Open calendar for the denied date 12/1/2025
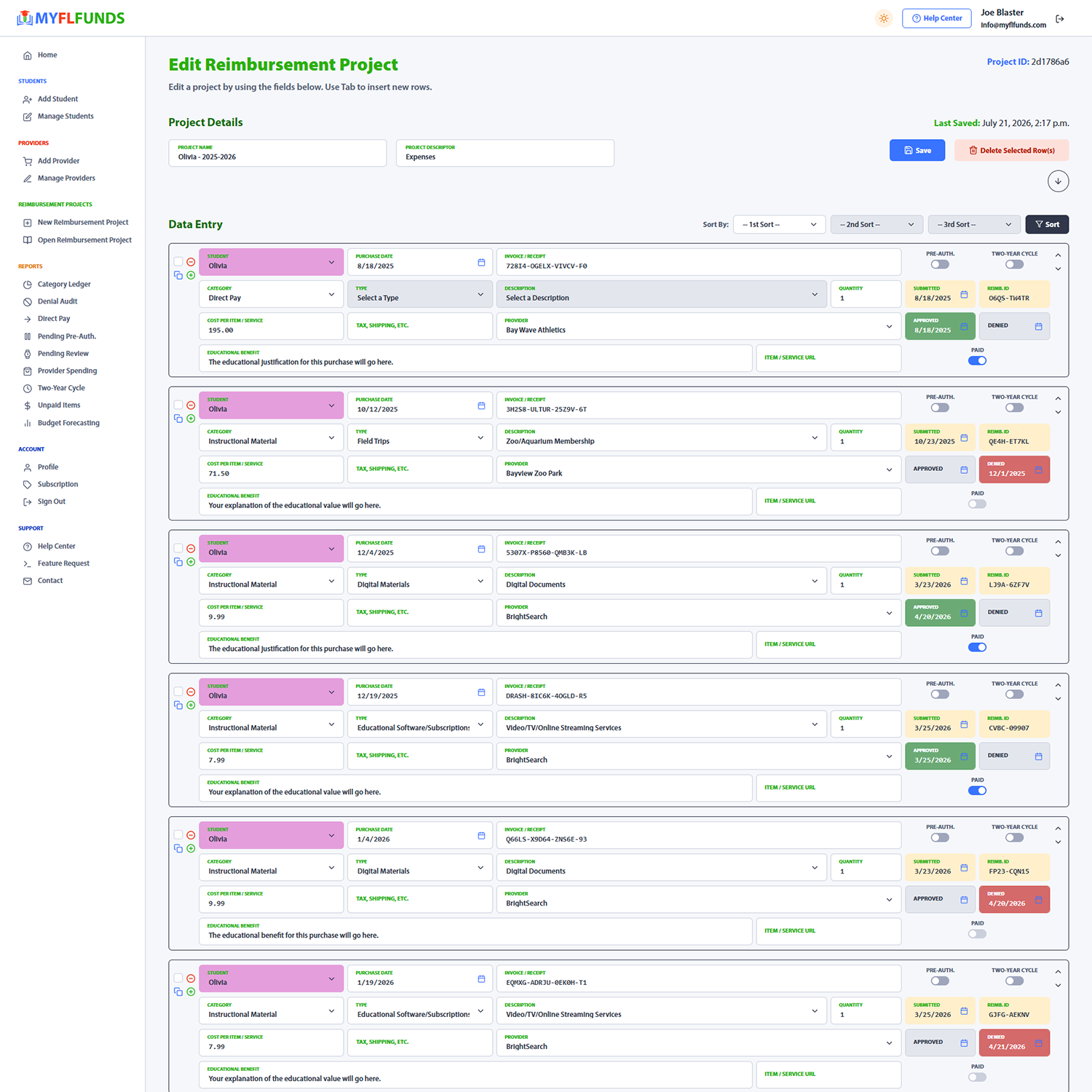Image resolution: width=1092 pixels, height=1092 pixels. click(x=1039, y=470)
